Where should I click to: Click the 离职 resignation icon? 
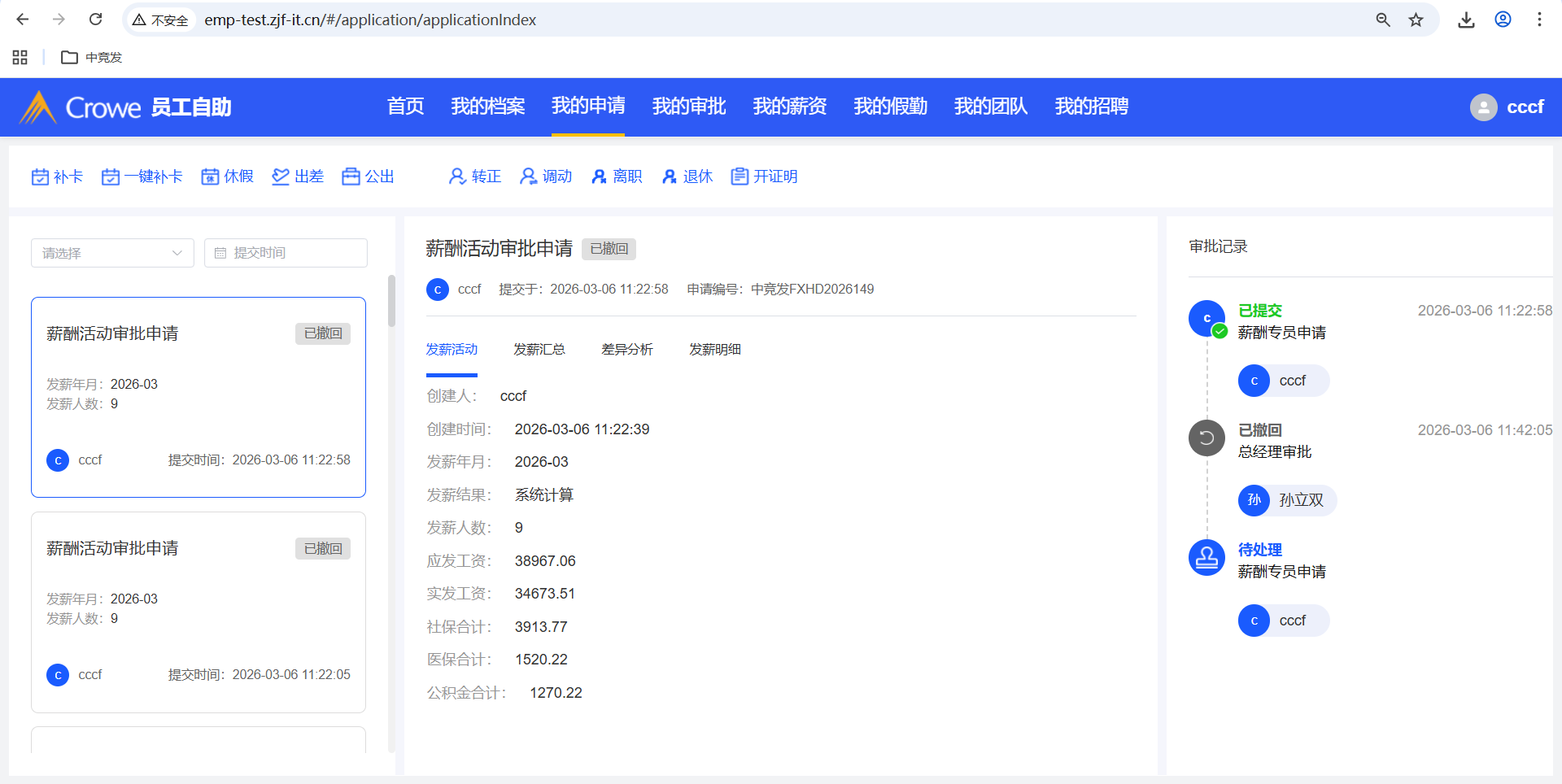(600, 176)
